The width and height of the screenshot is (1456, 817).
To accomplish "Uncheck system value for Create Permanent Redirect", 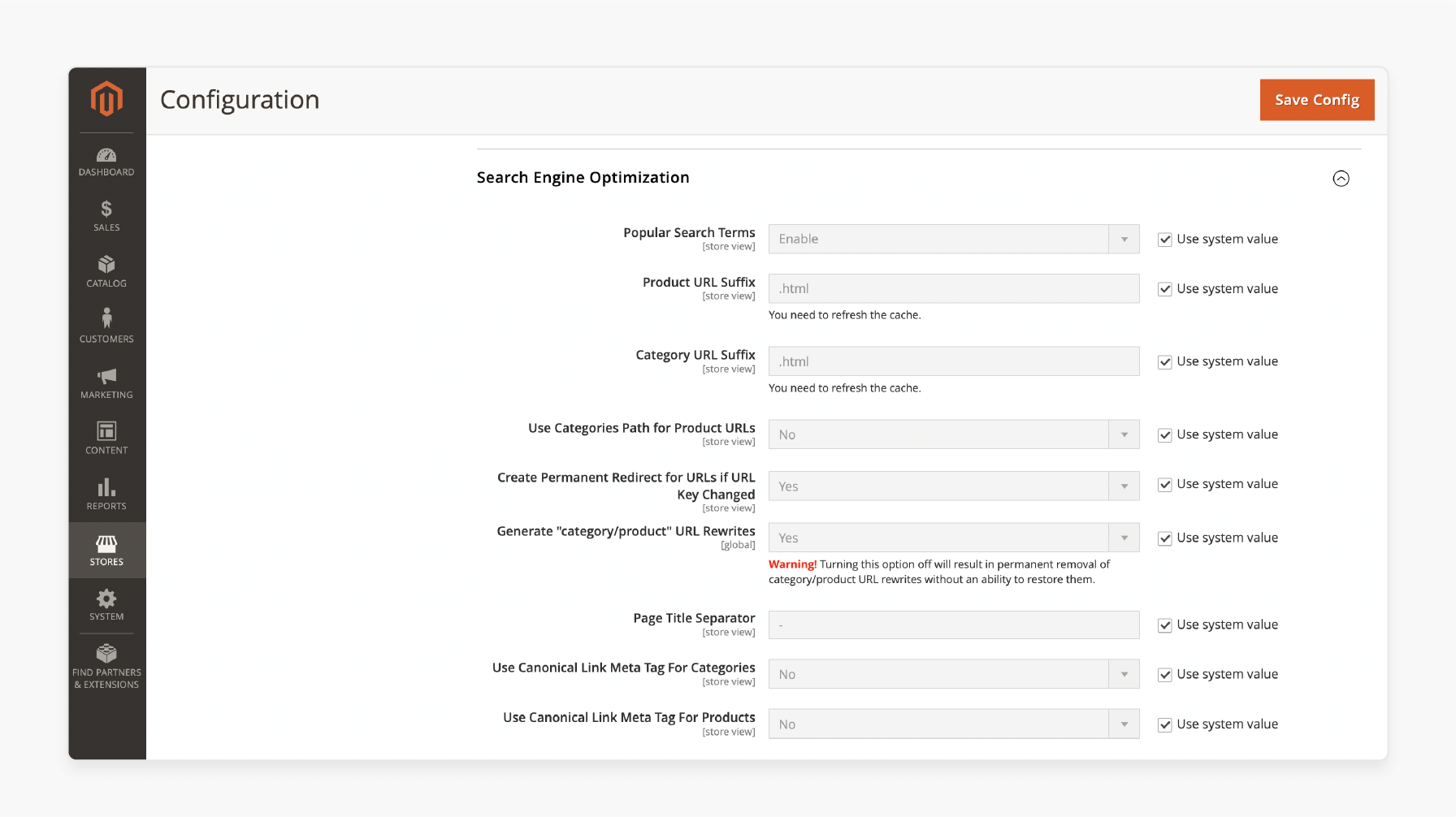I will coord(1164,485).
